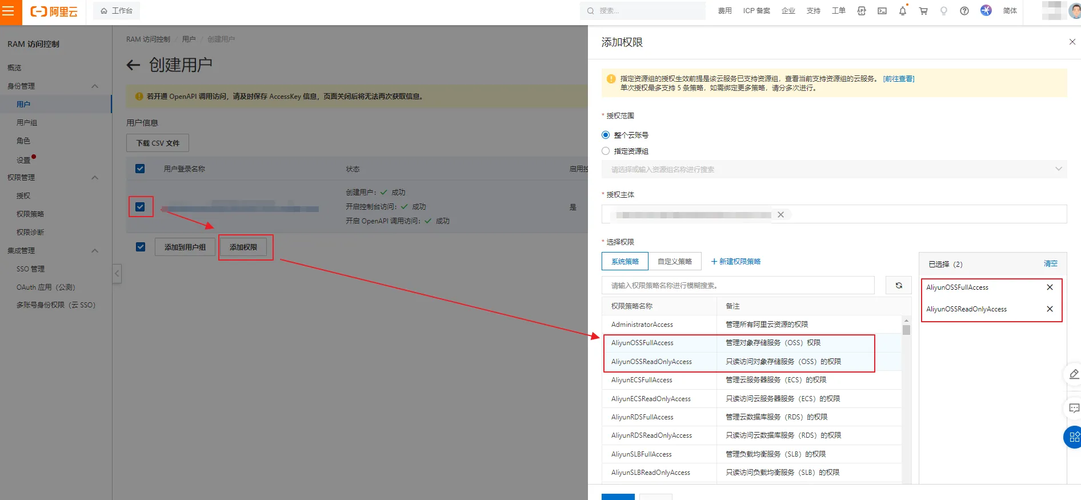The width and height of the screenshot is (1081, 500).
Task: Click the back arrow beside 创建用户
Action: pyautogui.click(x=134, y=65)
